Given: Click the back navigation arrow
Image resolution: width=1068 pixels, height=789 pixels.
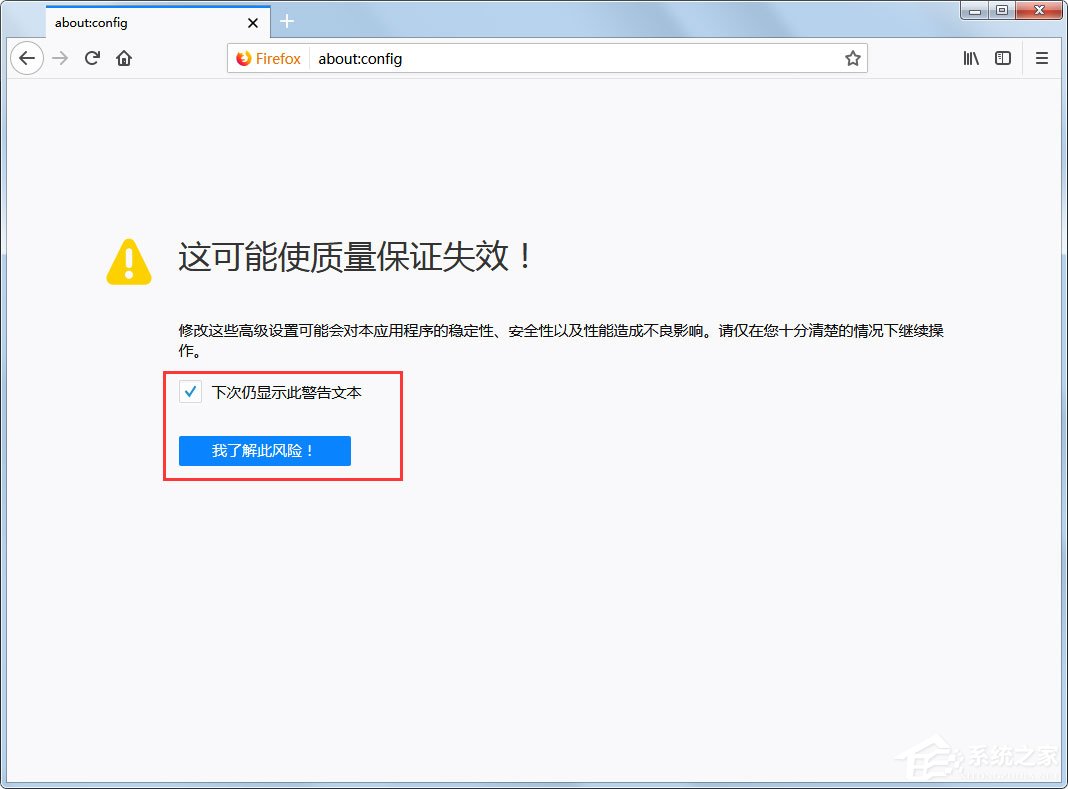Looking at the screenshot, I should point(26,58).
